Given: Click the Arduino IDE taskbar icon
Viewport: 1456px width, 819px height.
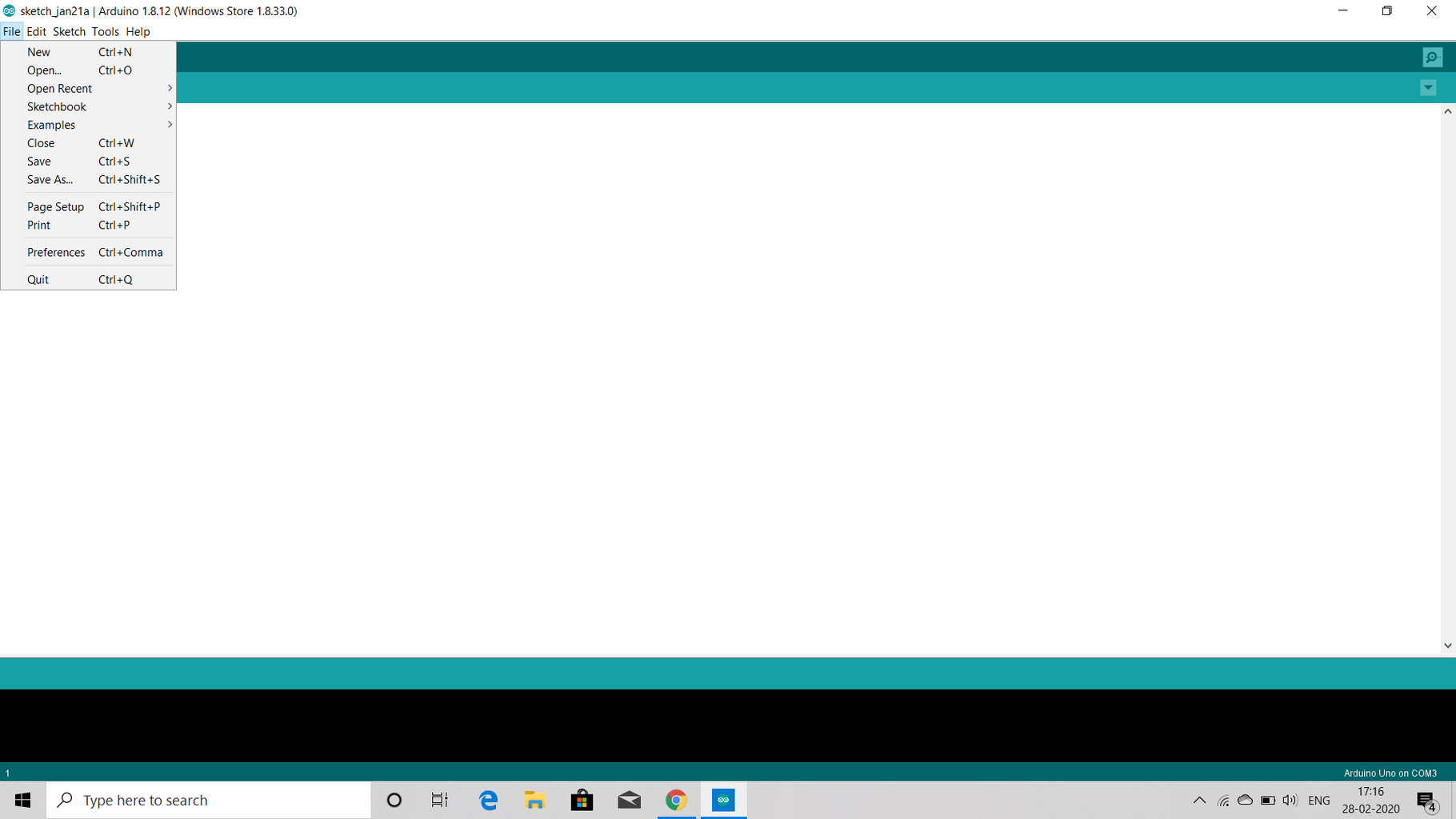Looking at the screenshot, I should coord(723,800).
